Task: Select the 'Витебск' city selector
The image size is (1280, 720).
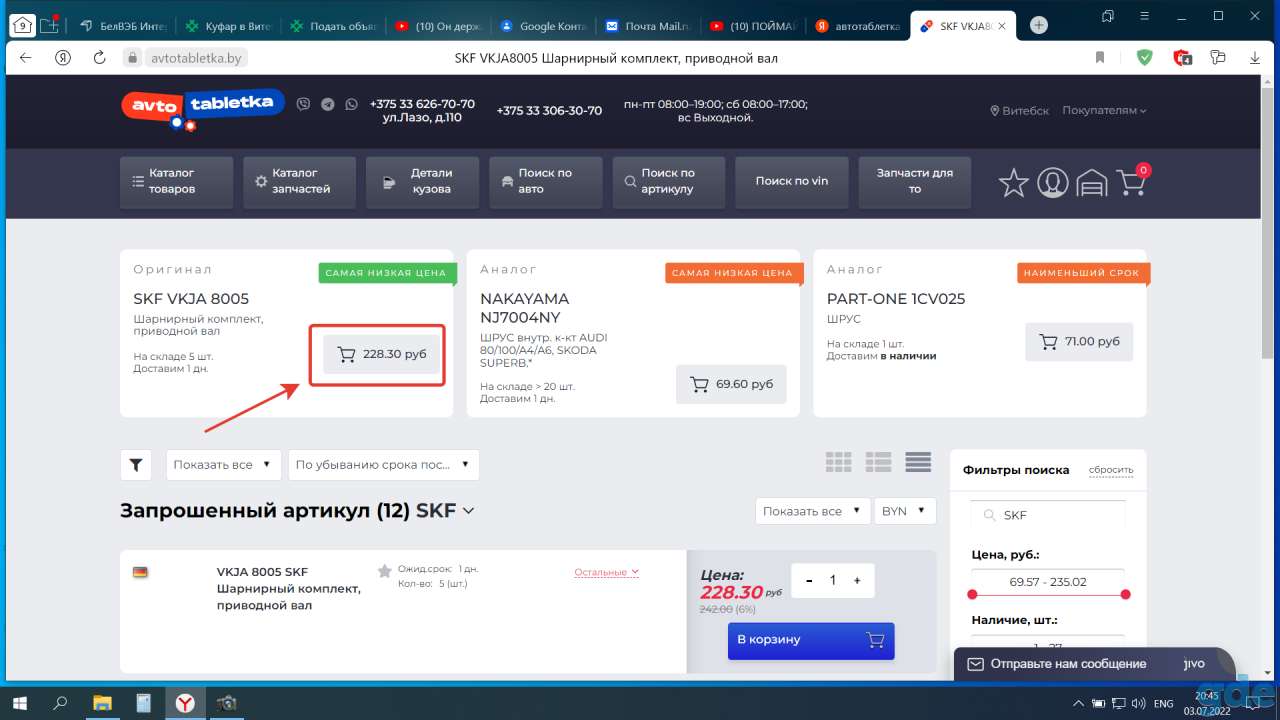Action: (1020, 111)
